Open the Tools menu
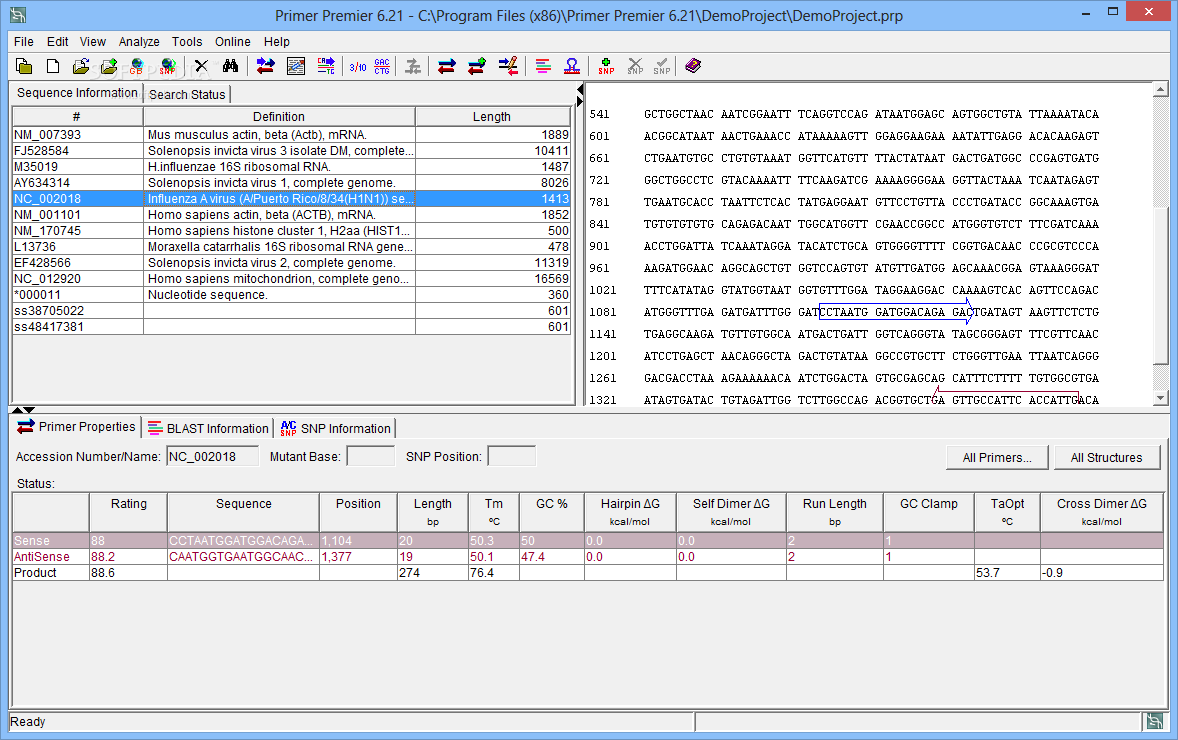1178x740 pixels. coord(187,41)
